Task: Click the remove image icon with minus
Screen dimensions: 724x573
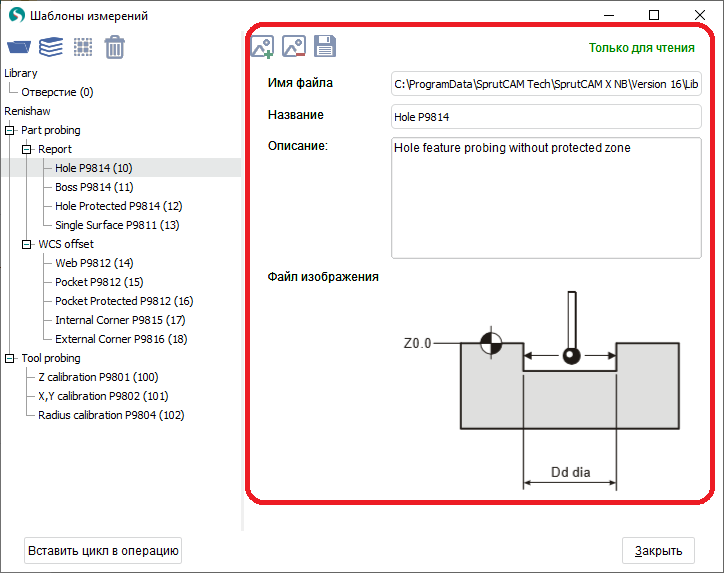Action: tap(293, 46)
